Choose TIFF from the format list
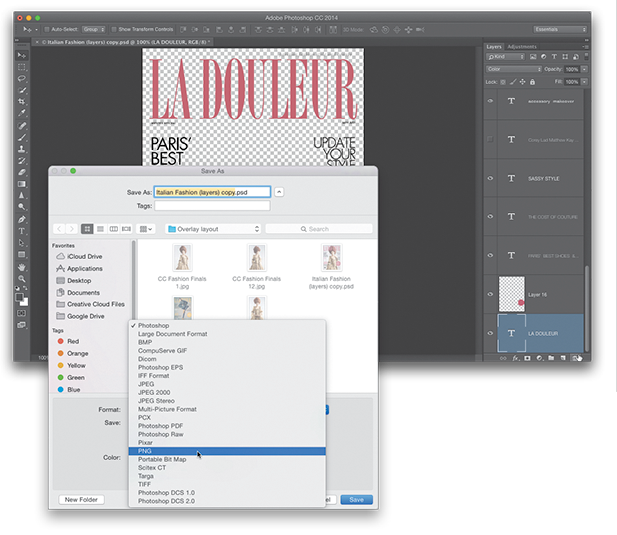617x535 pixels. pyautogui.click(x=227, y=484)
